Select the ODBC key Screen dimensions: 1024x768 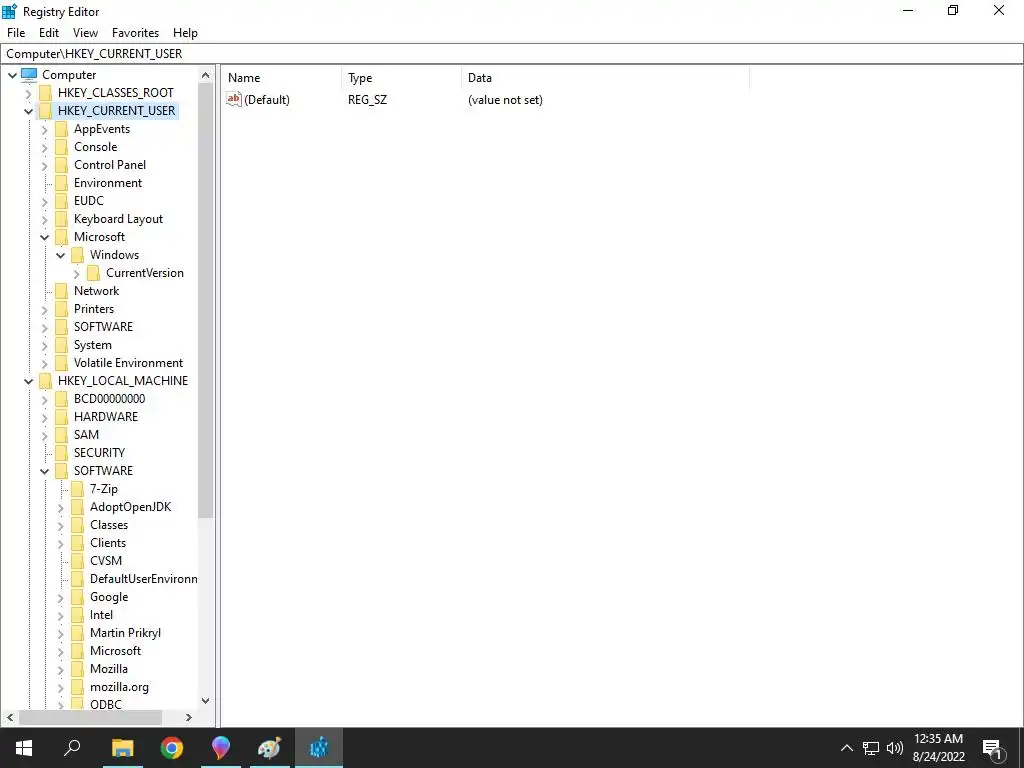click(x=106, y=705)
